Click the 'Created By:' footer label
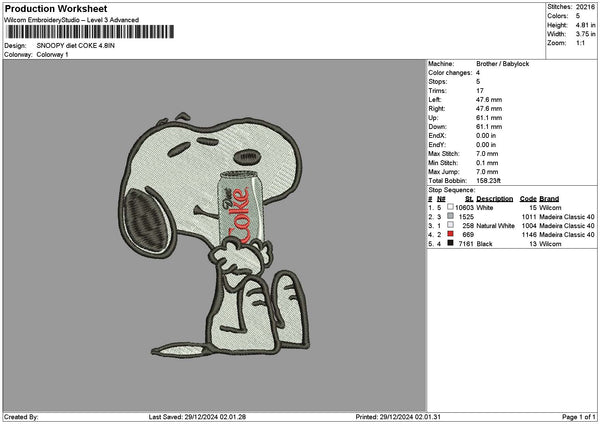The height and width of the screenshot is (424, 600). click(x=21, y=417)
